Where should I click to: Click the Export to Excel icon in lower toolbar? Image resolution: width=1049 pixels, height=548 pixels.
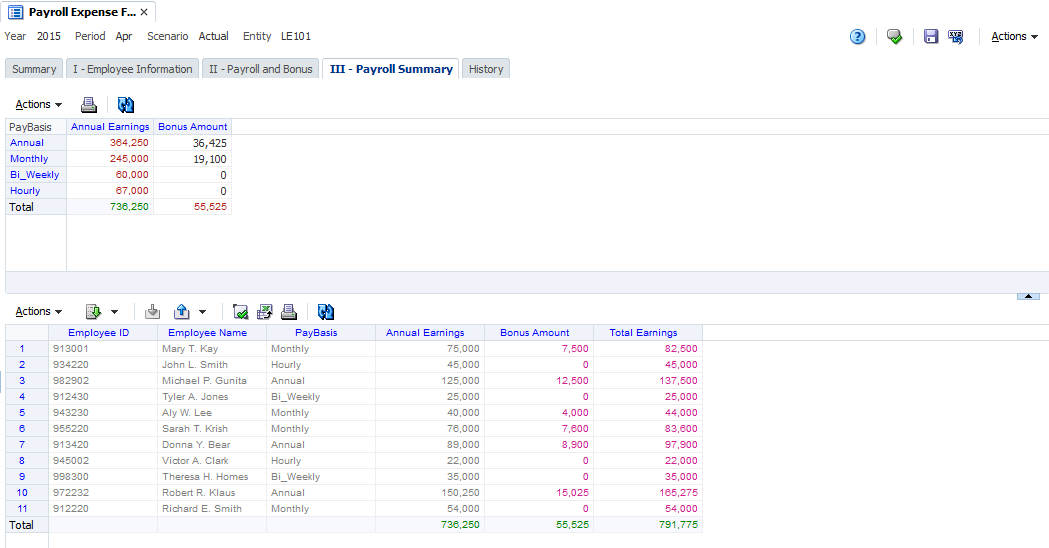264,312
